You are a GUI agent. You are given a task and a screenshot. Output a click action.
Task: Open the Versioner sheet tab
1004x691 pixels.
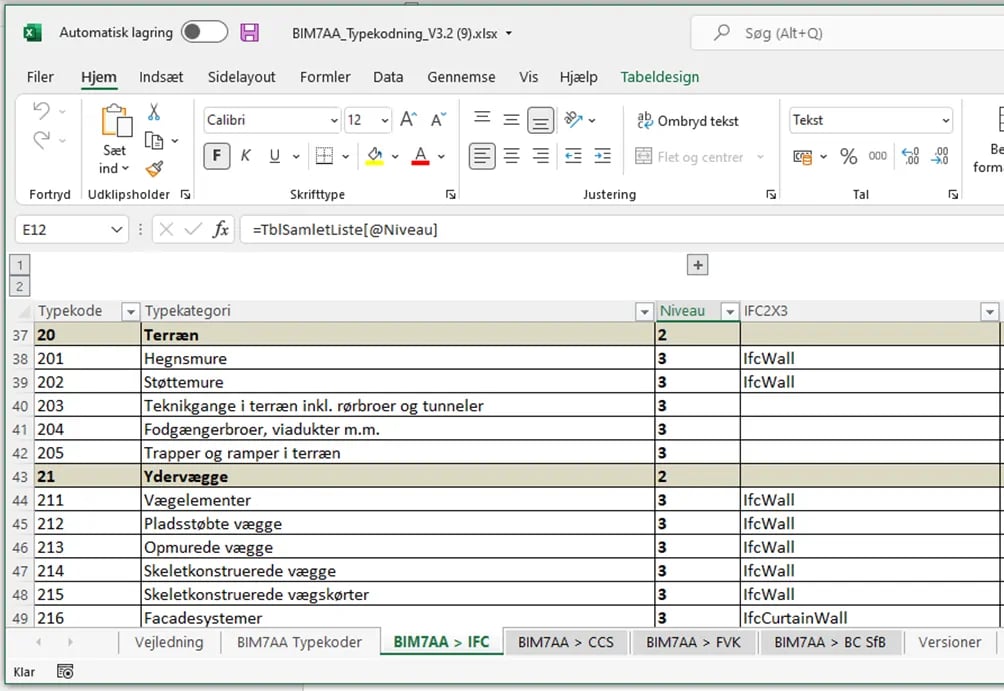pyautogui.click(x=950, y=642)
